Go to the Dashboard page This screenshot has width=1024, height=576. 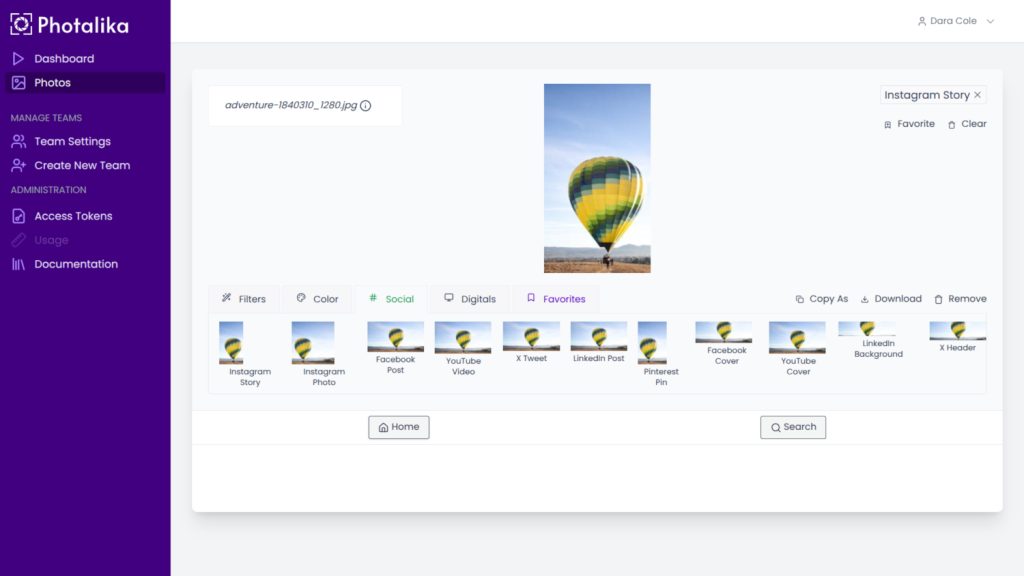click(64, 59)
